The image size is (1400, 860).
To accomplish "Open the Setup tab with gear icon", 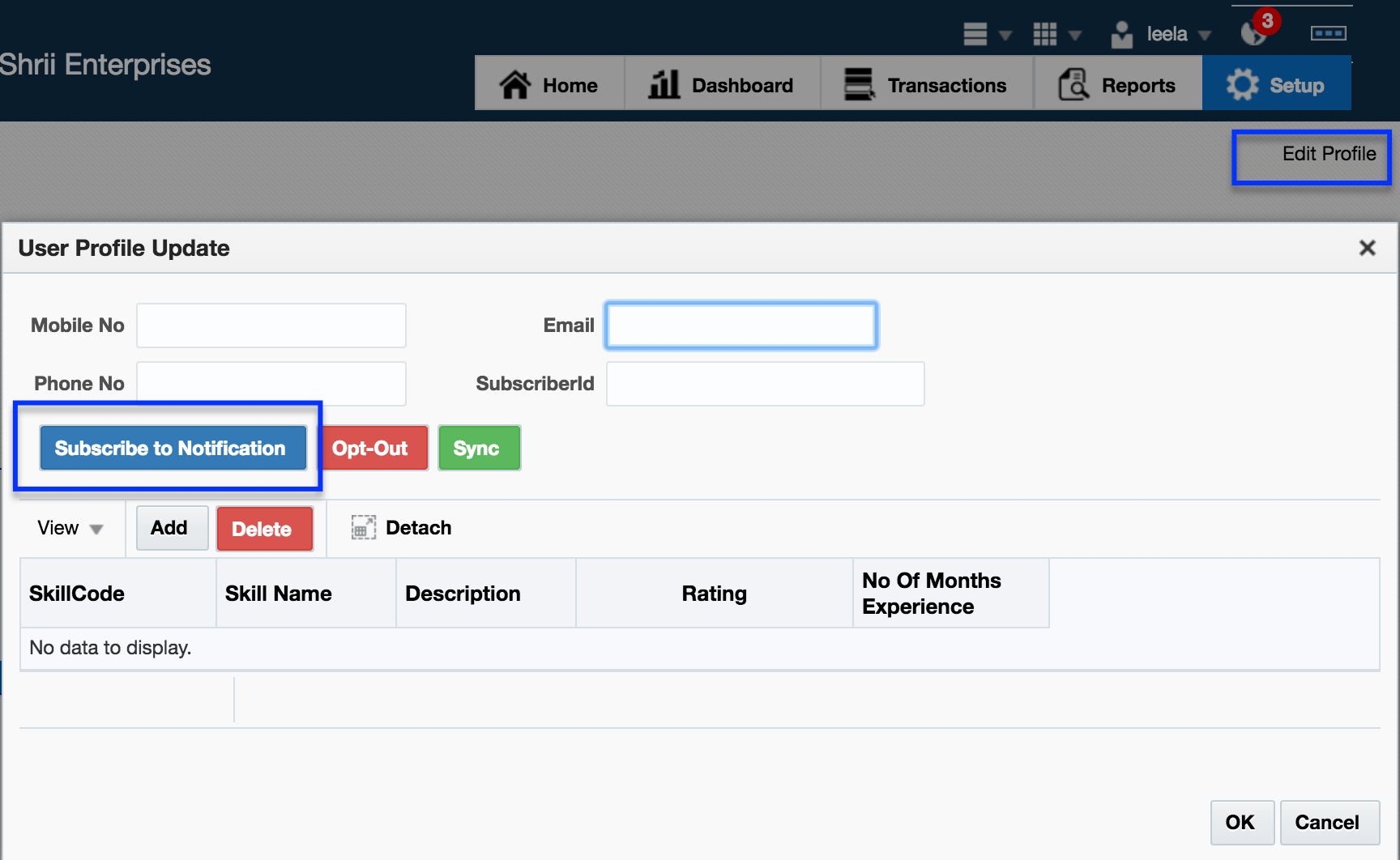I will tap(1276, 85).
